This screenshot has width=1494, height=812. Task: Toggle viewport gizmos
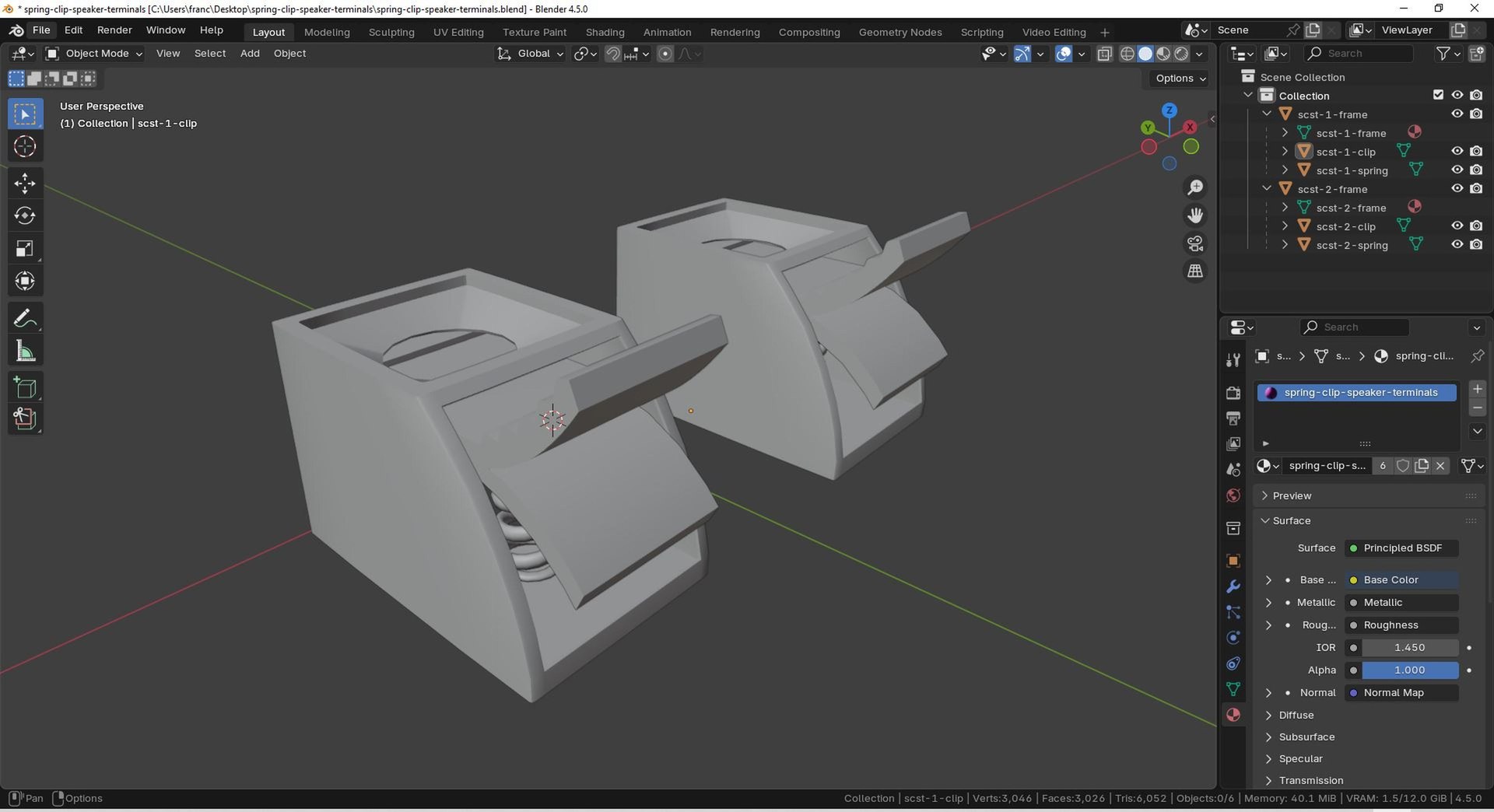pos(1022,54)
